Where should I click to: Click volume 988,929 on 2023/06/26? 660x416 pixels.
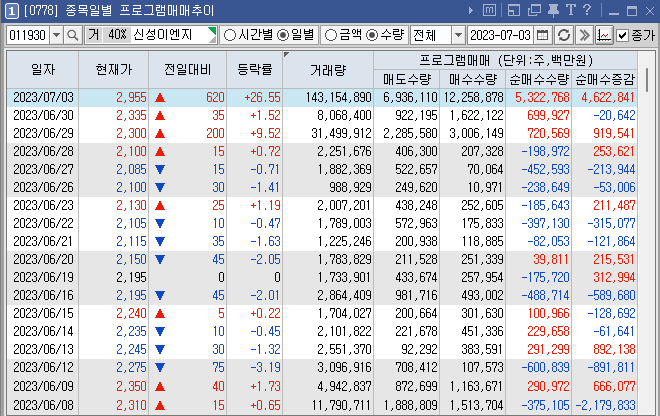tap(350, 187)
